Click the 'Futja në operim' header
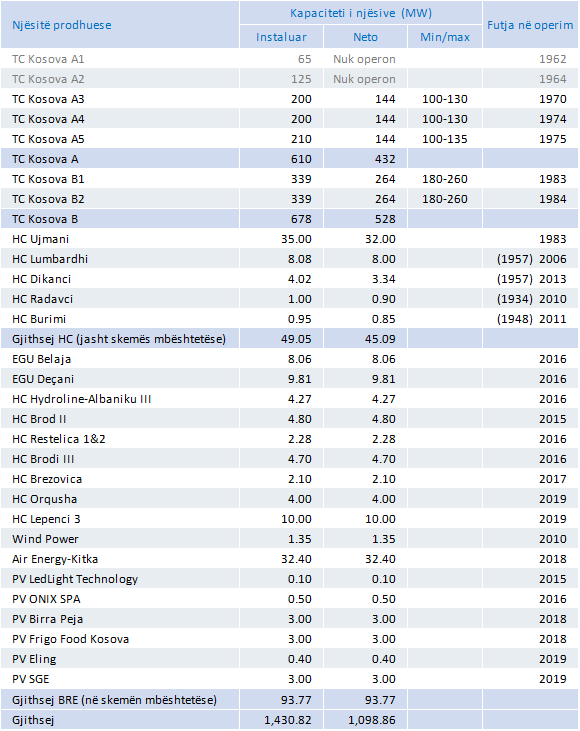This screenshot has width=580, height=731. pyautogui.click(x=530, y=25)
